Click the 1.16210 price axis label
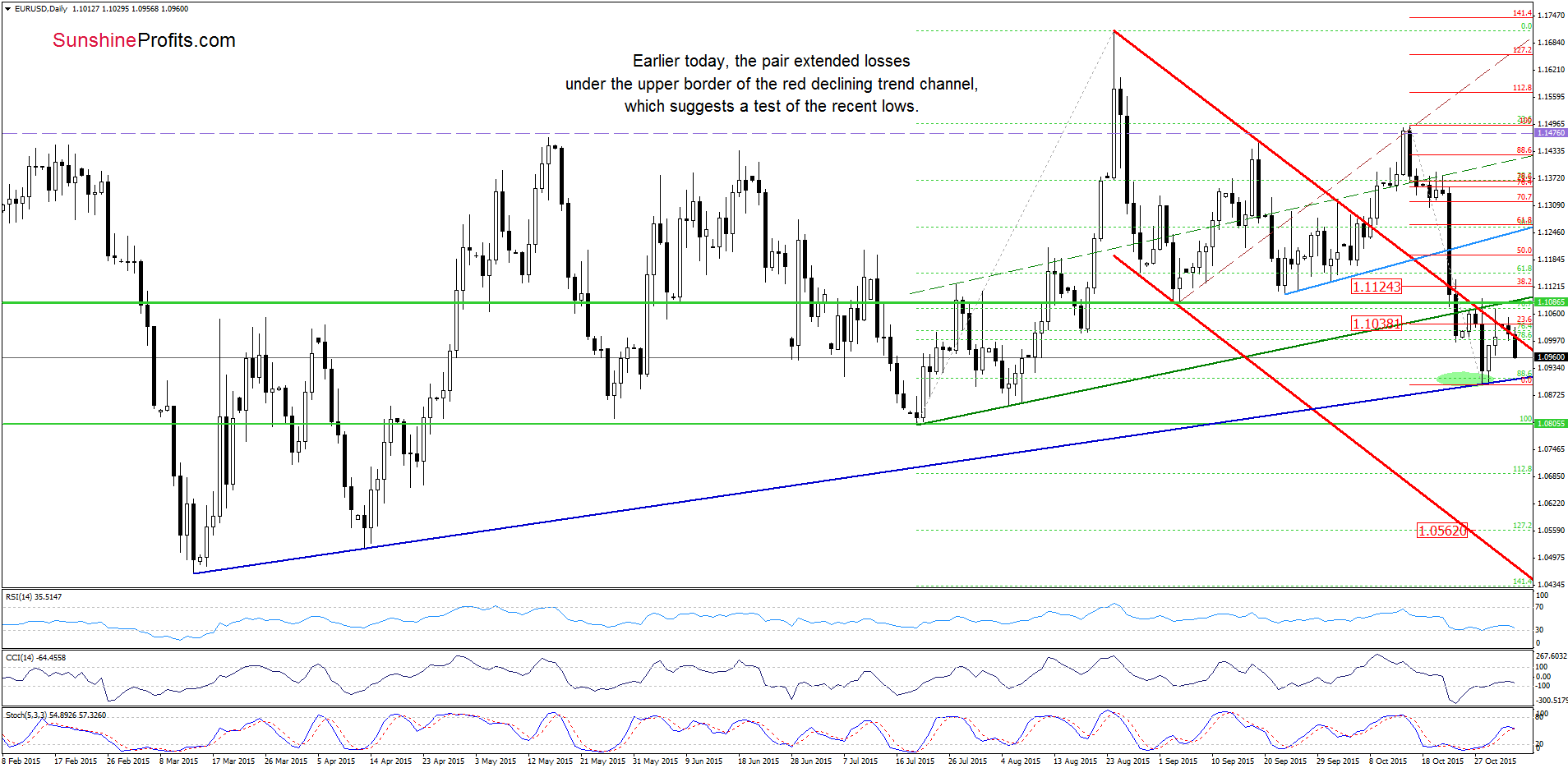The height and width of the screenshot is (768, 1568). click(1551, 70)
